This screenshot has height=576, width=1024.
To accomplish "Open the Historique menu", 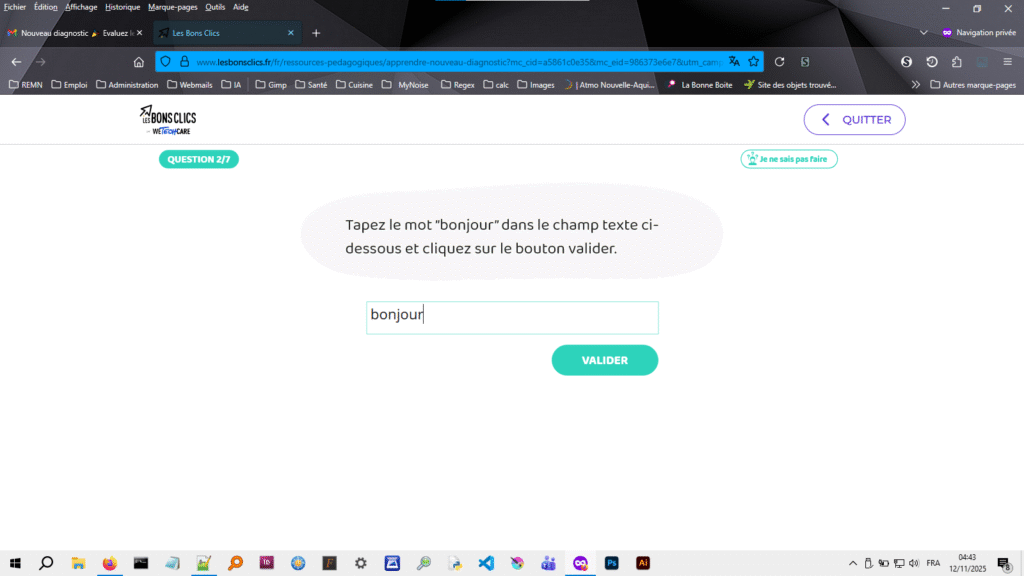I will pos(122,7).
